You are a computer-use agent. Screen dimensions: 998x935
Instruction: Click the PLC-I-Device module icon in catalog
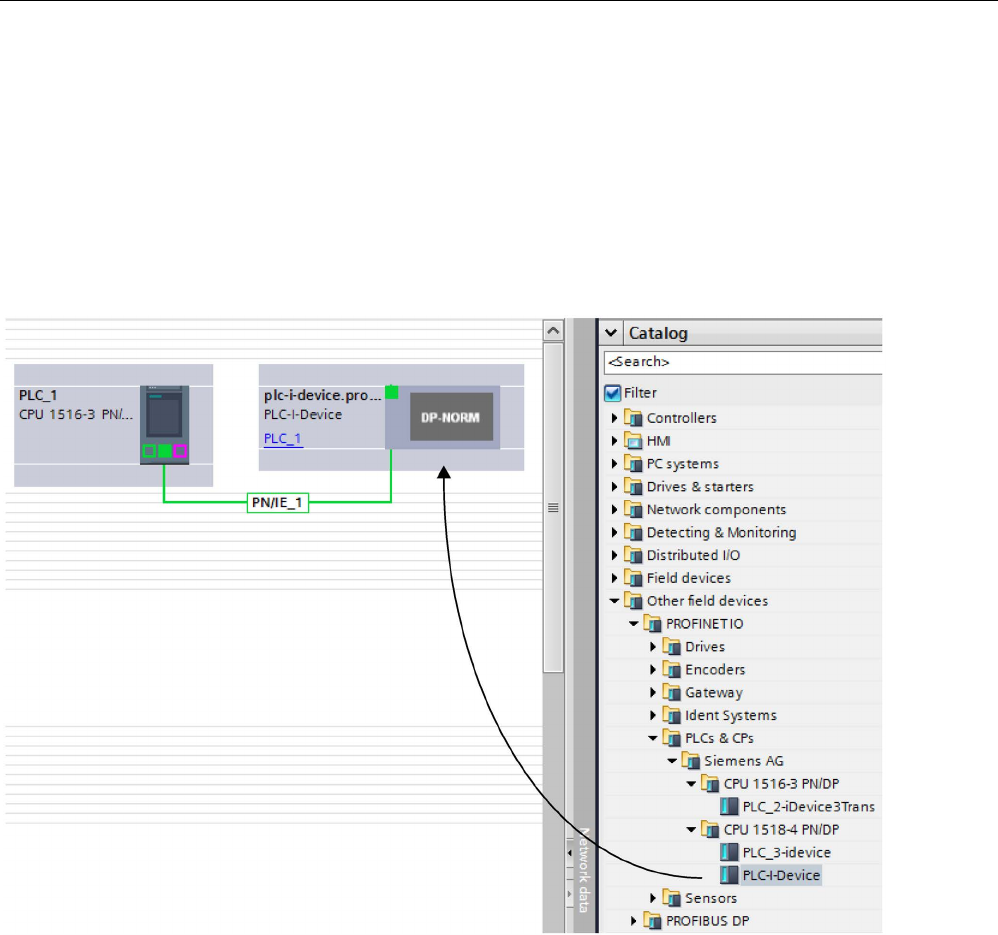(x=729, y=876)
